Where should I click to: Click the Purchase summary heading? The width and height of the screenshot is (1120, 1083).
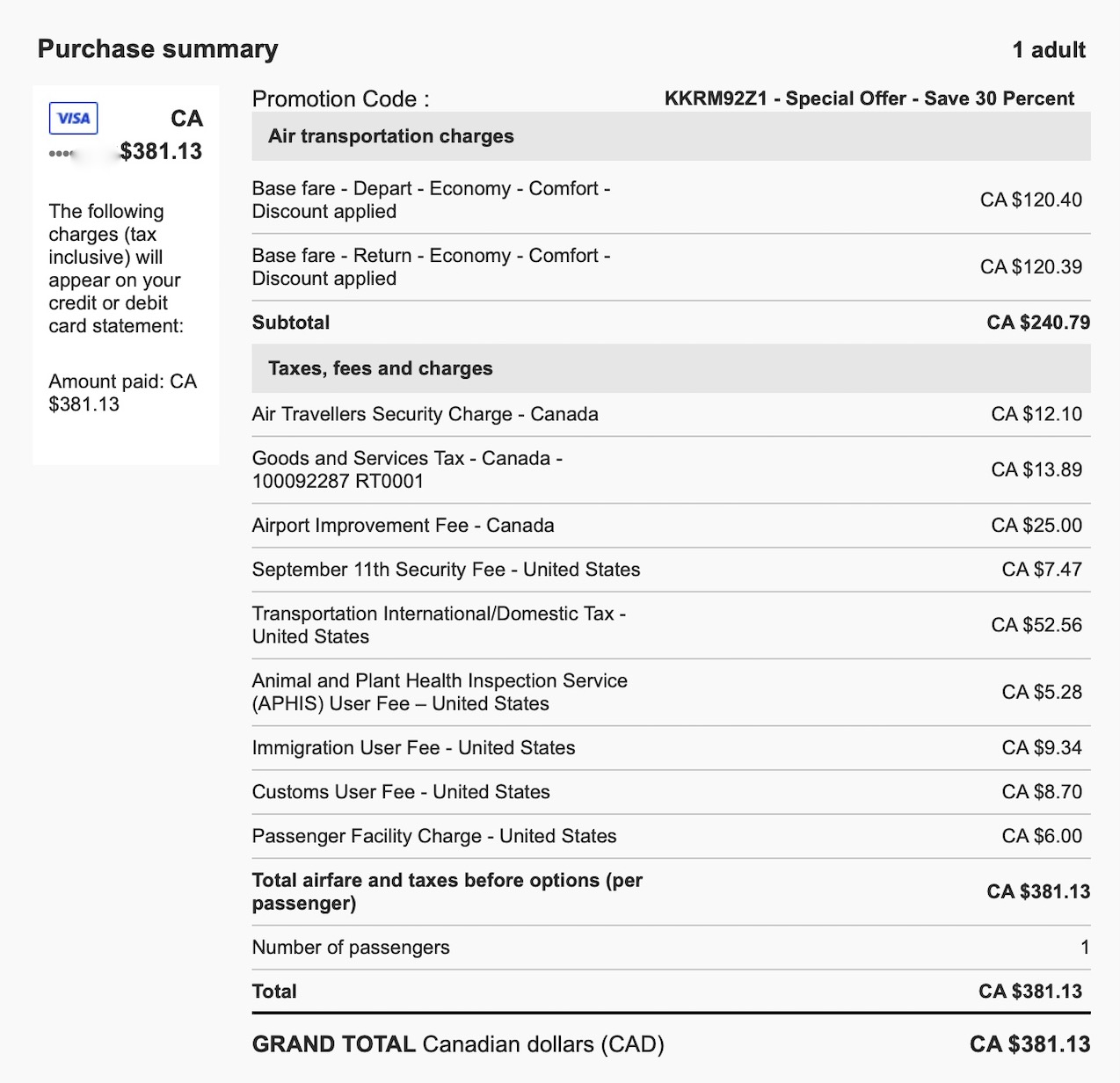[157, 49]
